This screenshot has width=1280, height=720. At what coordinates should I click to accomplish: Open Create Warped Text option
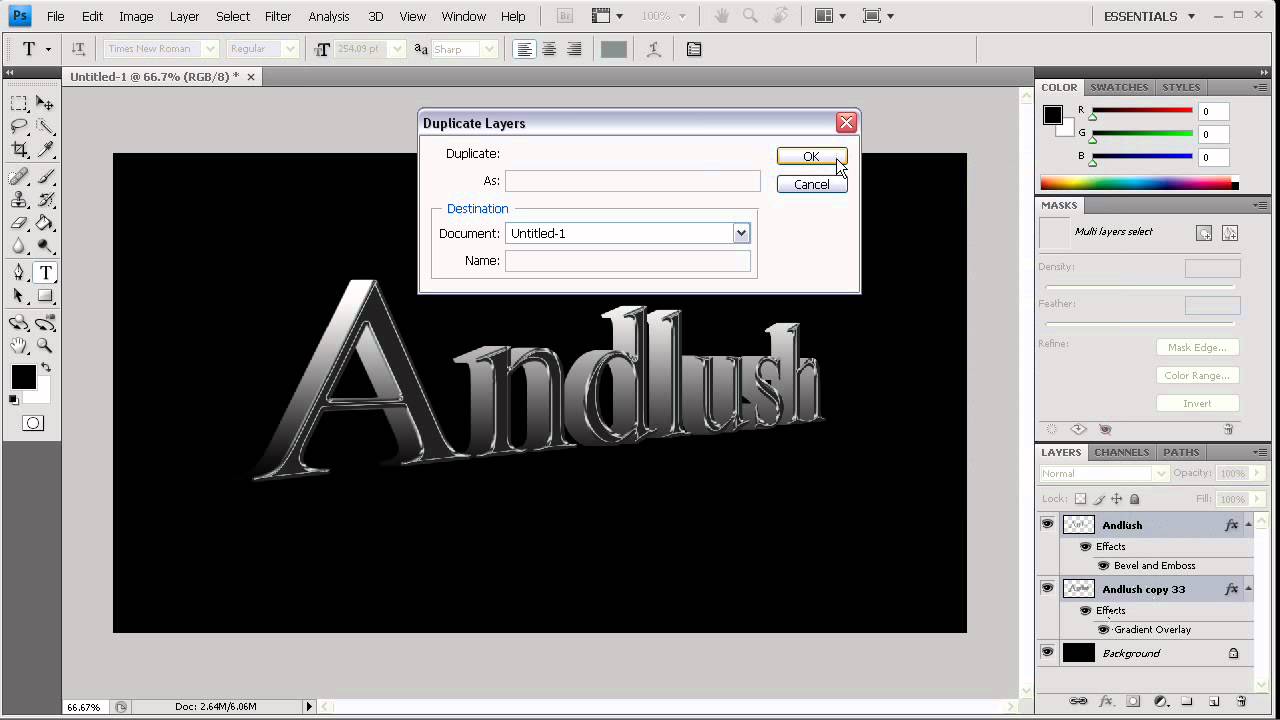pos(654,49)
